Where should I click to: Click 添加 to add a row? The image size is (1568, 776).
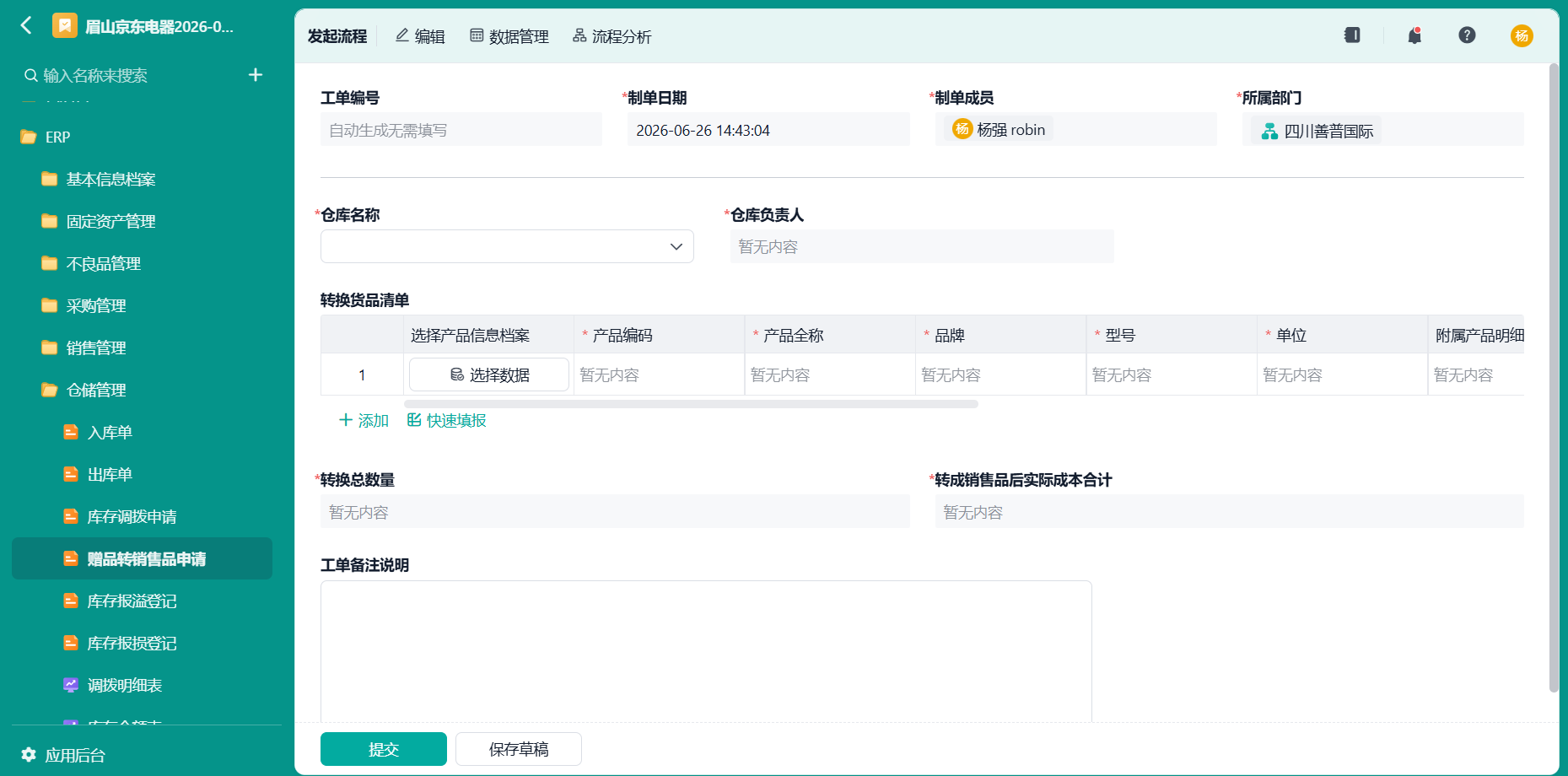pyautogui.click(x=364, y=420)
